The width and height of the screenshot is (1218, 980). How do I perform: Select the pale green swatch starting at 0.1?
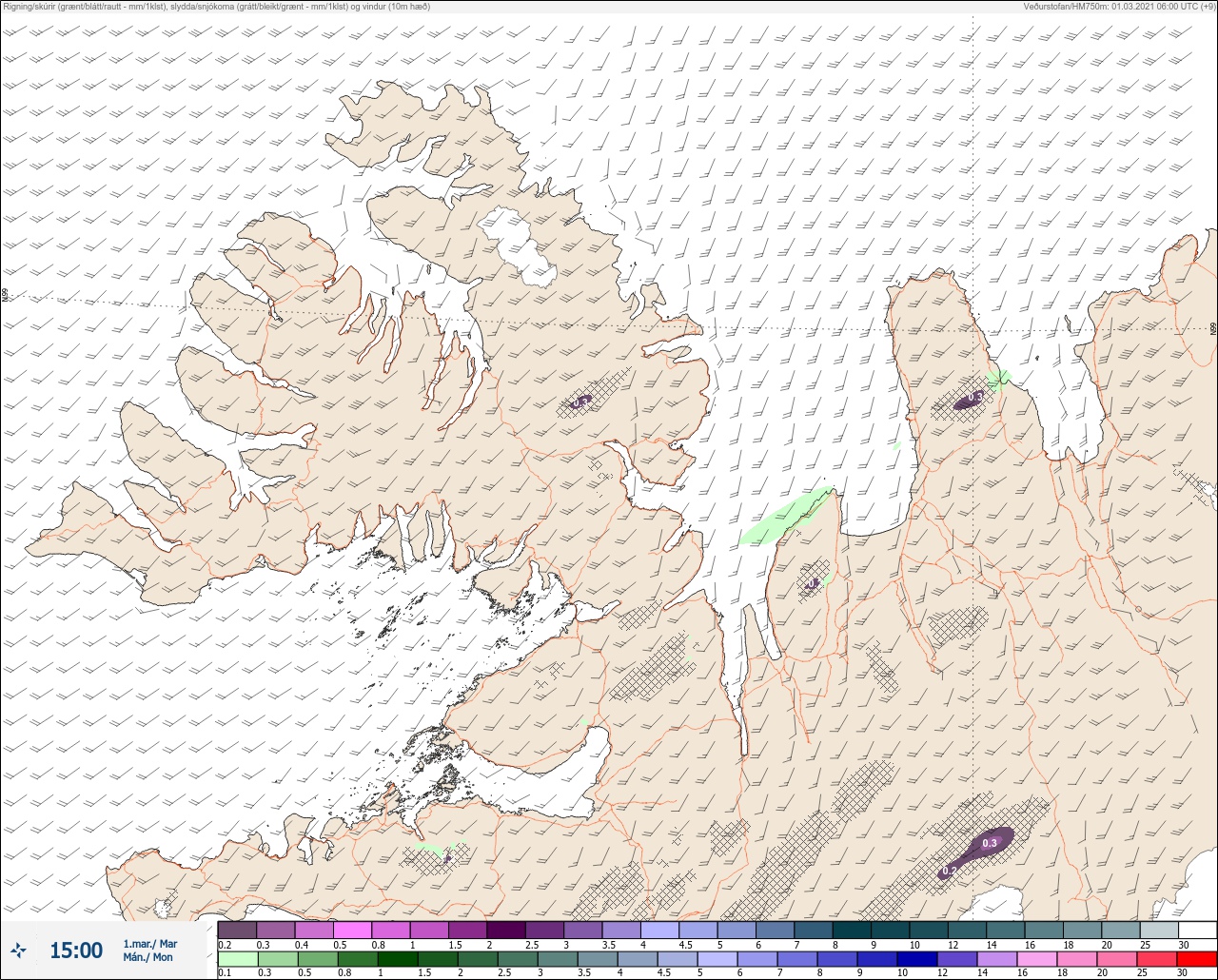pyautogui.click(x=238, y=958)
